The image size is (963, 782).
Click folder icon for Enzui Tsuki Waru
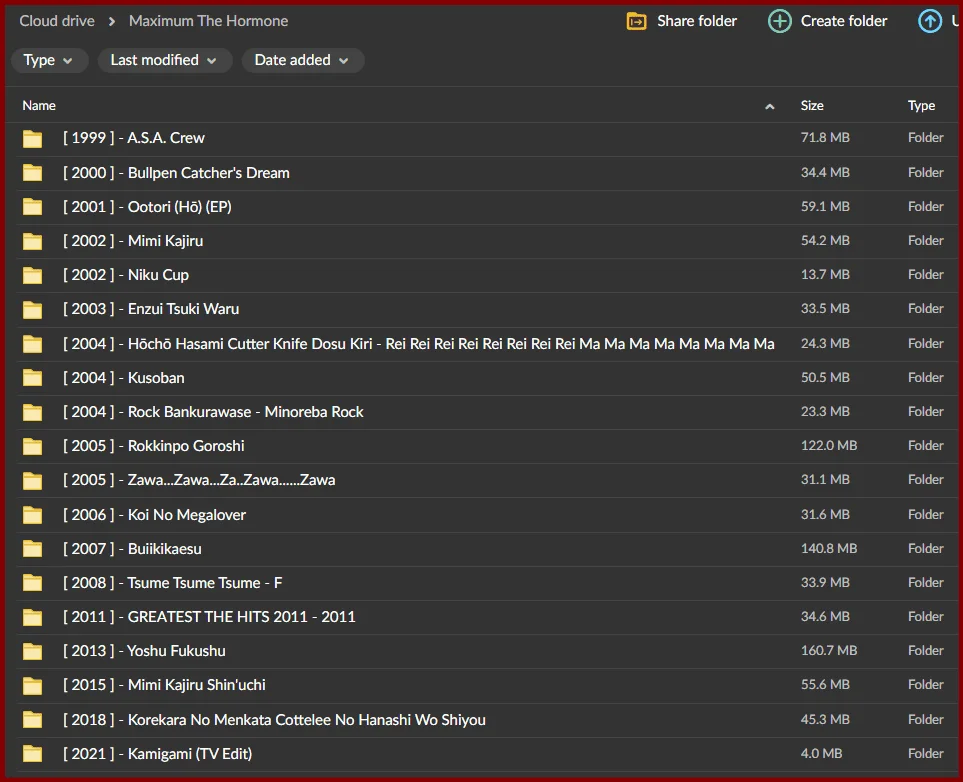tap(33, 310)
